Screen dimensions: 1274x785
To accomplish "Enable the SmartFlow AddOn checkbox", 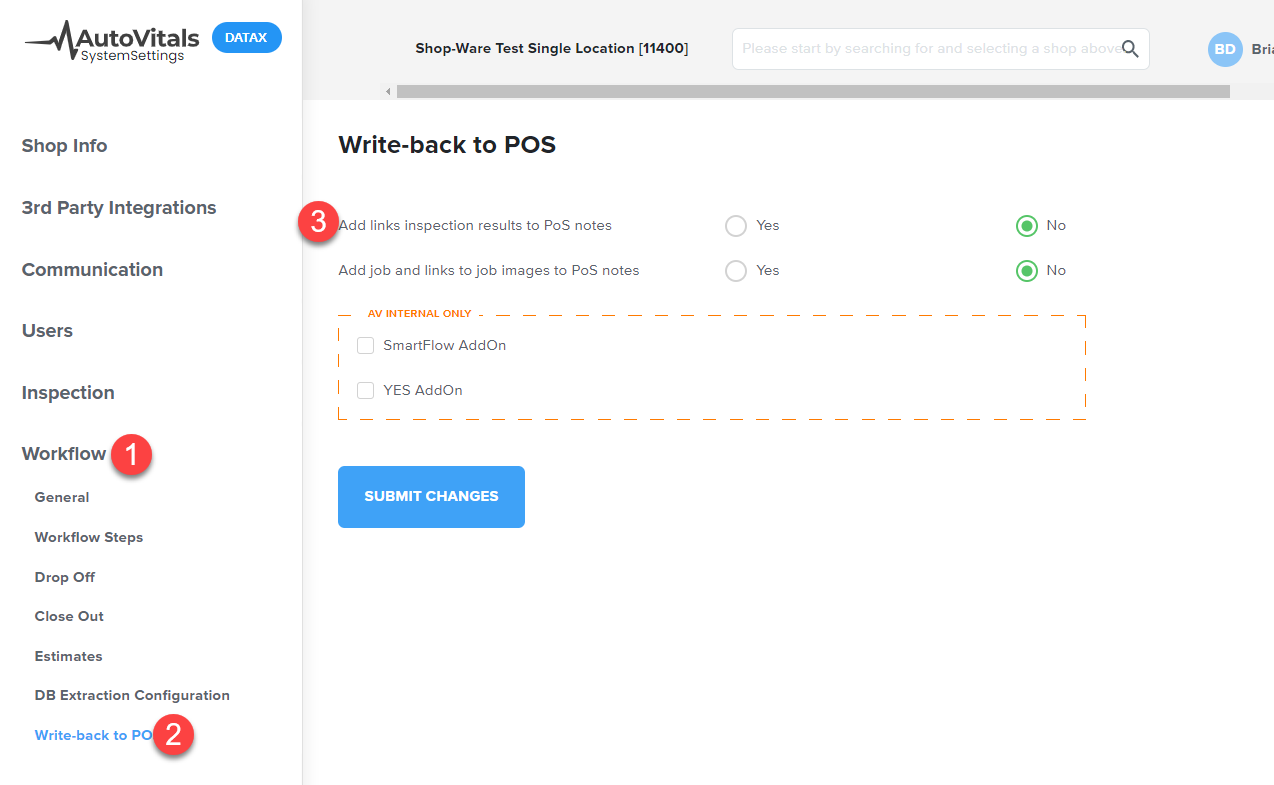I will 366,346.
